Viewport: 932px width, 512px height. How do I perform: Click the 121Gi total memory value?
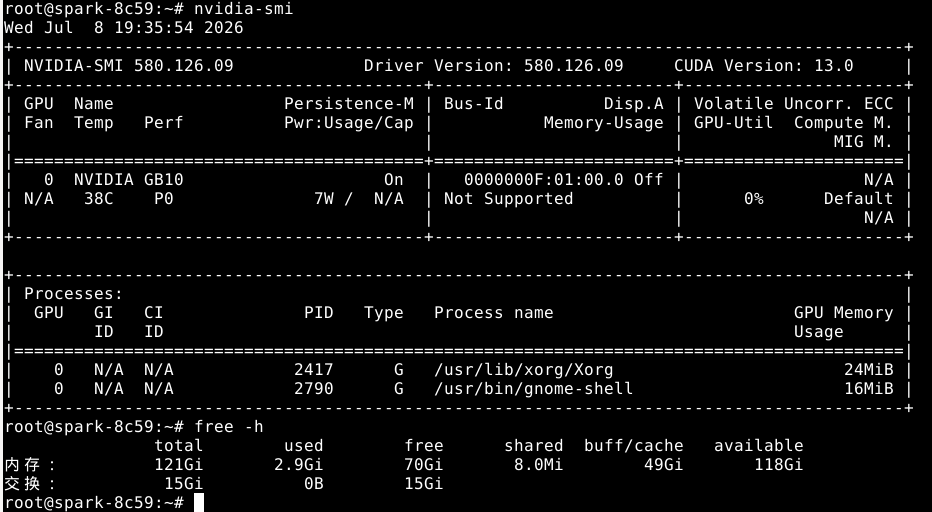pyautogui.click(x=179, y=465)
